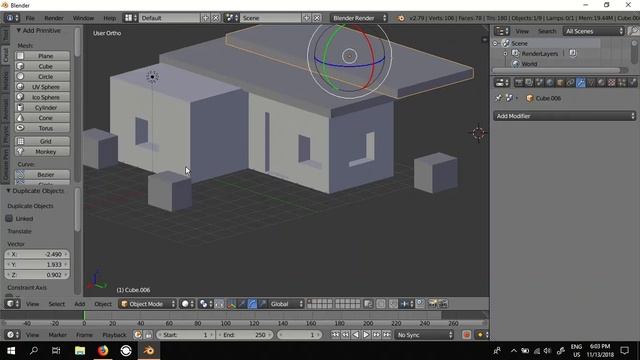This screenshot has height=360, width=640.
Task: Toggle automatic keyframe record button
Action: click(467, 335)
